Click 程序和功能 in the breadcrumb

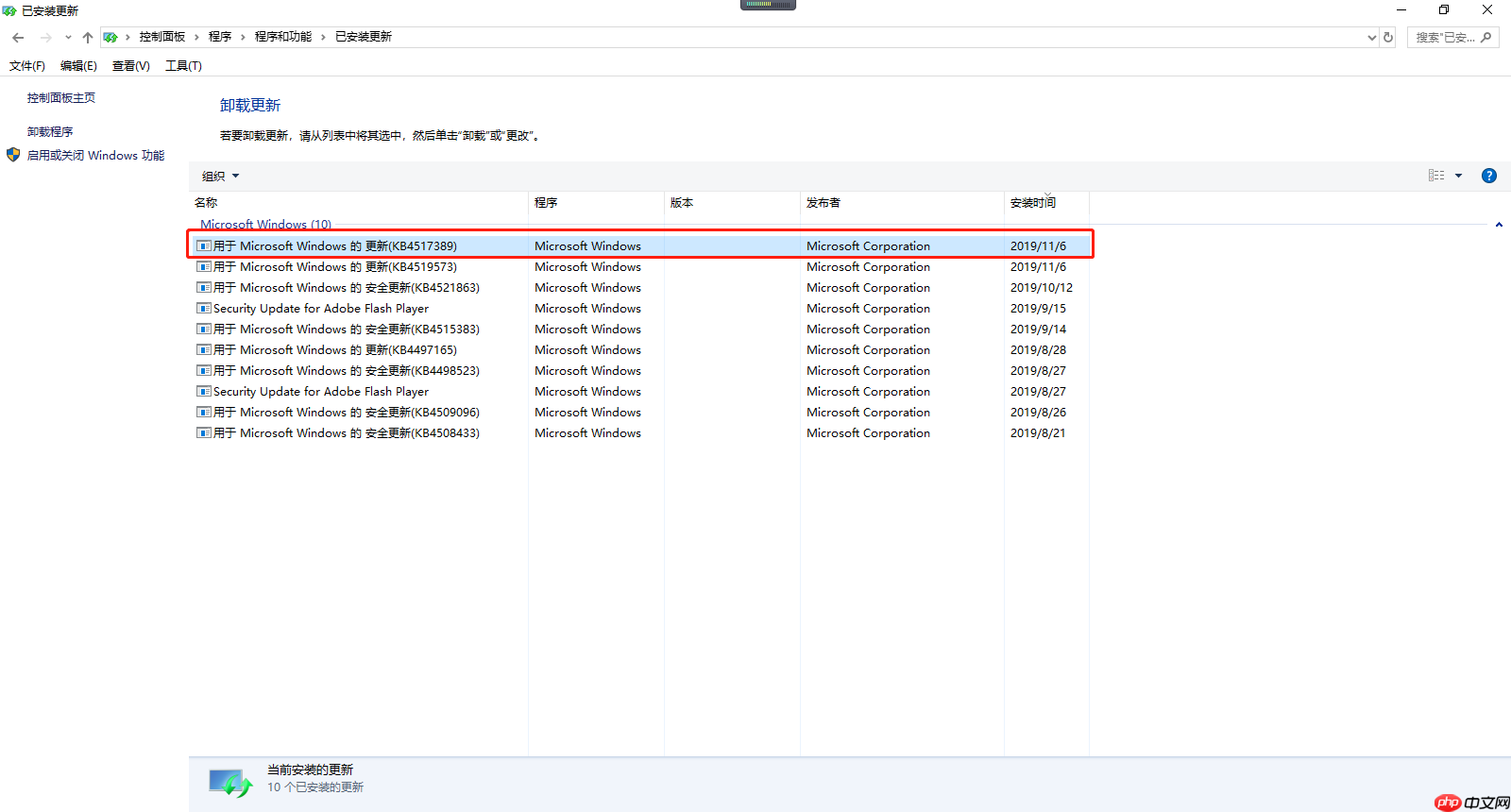(x=283, y=37)
